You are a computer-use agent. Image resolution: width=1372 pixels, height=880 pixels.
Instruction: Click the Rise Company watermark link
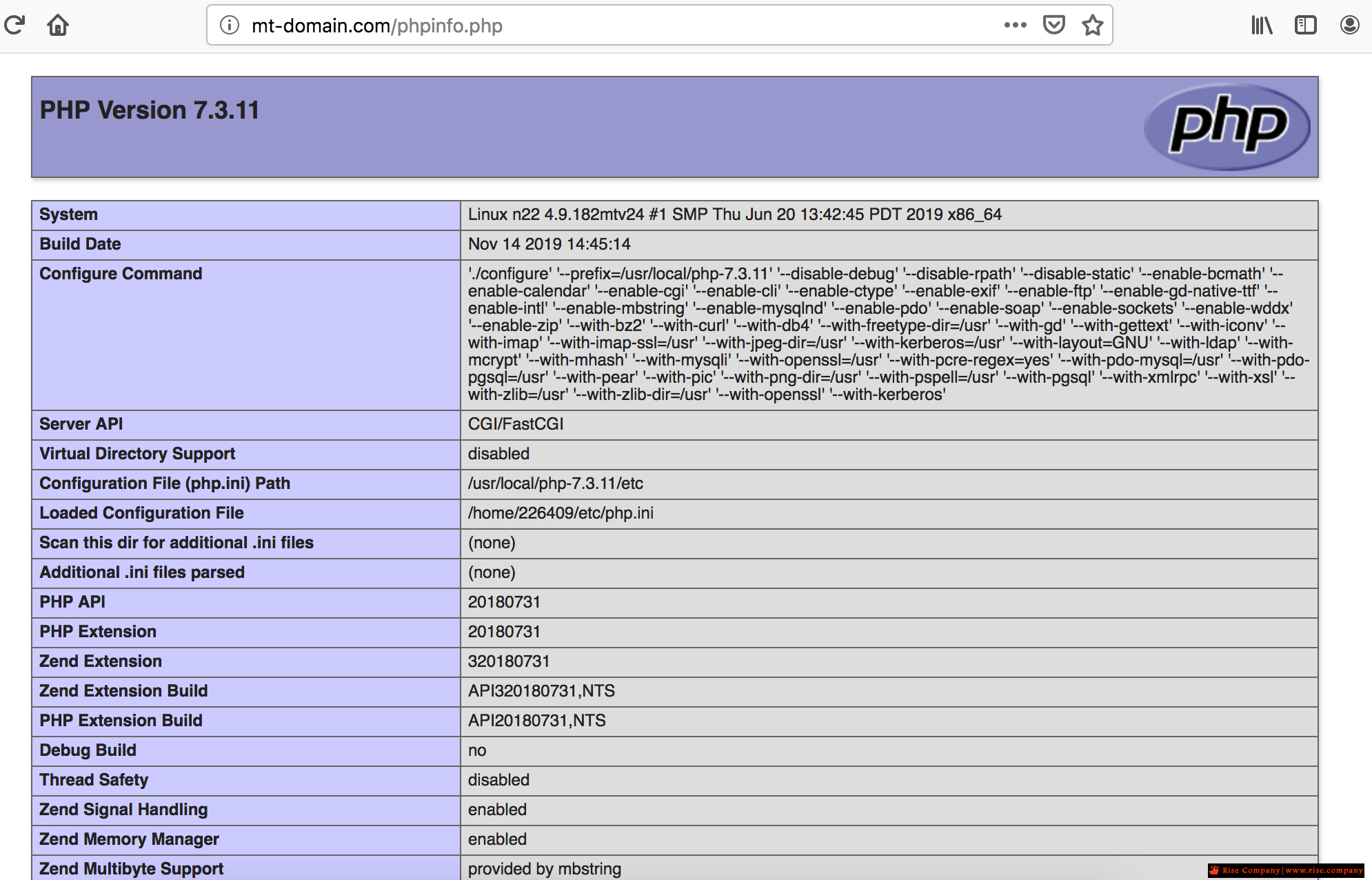point(1287,870)
